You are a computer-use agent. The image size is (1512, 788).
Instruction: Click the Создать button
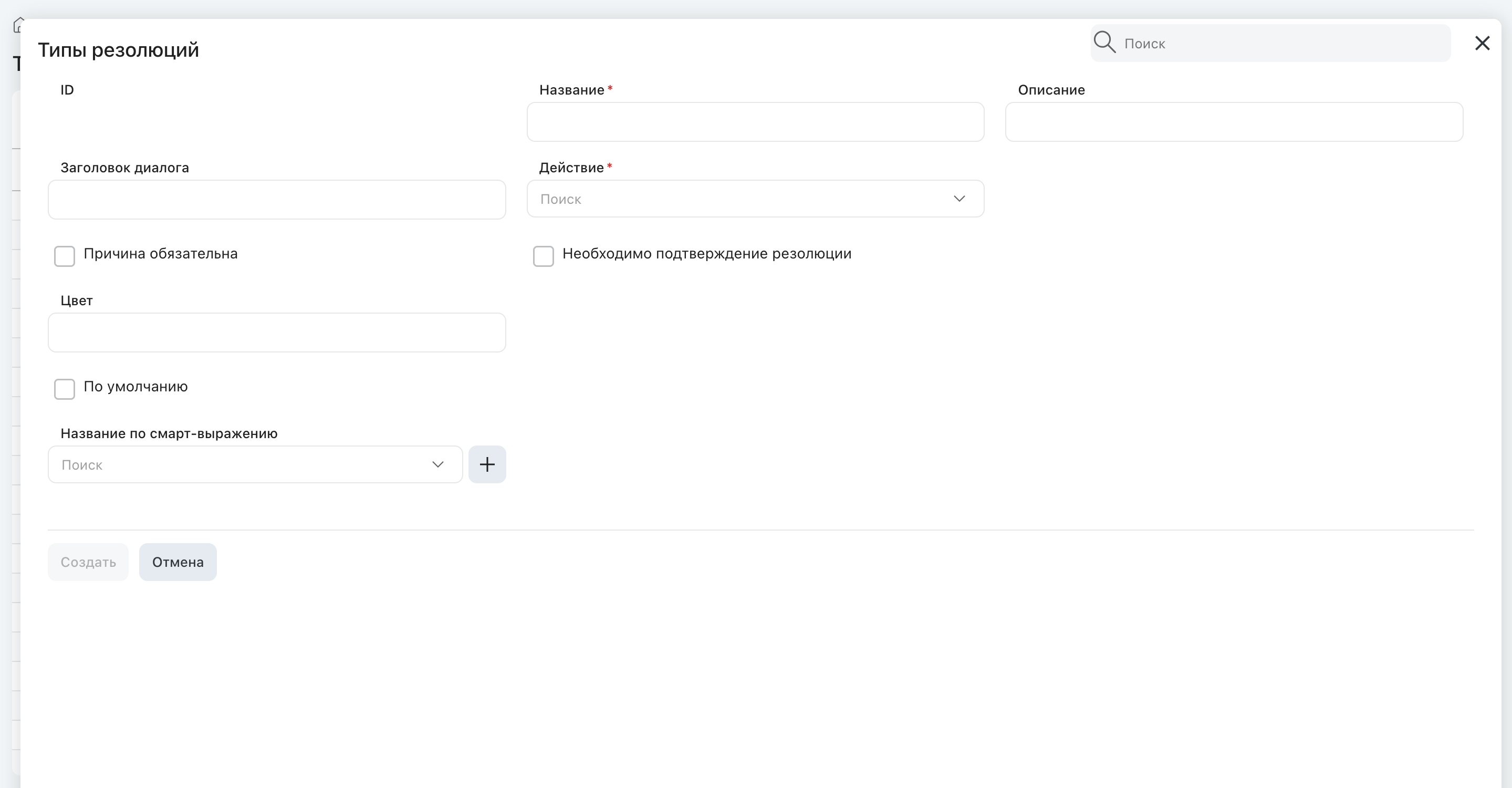click(88, 562)
